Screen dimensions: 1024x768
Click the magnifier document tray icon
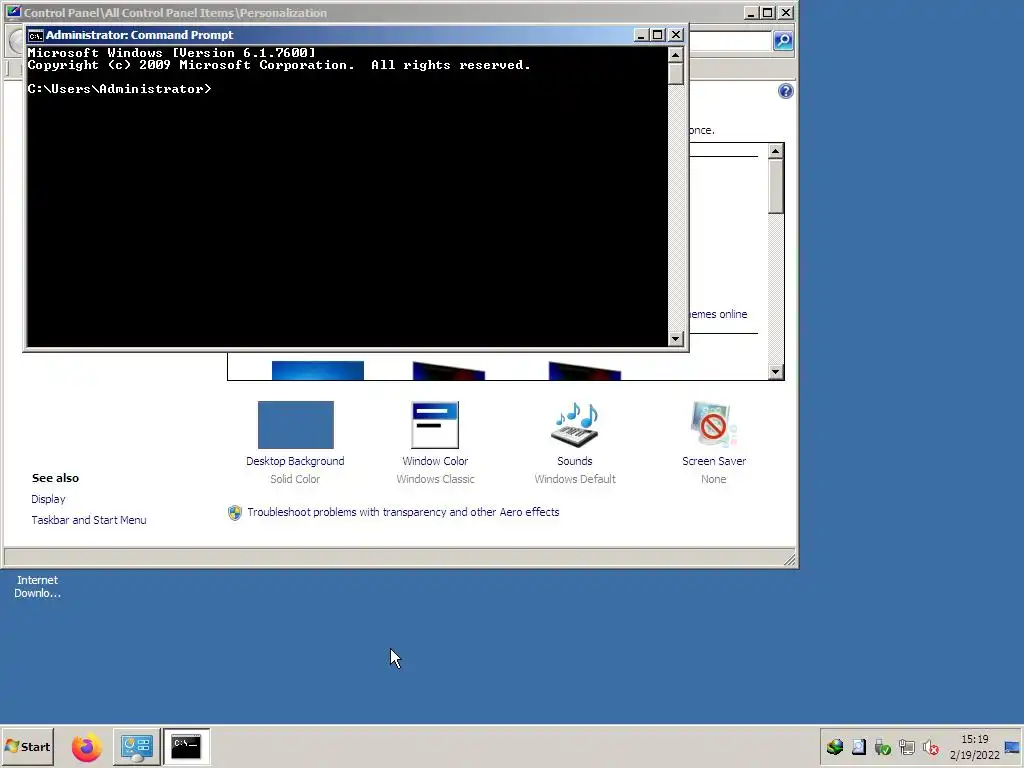click(859, 747)
